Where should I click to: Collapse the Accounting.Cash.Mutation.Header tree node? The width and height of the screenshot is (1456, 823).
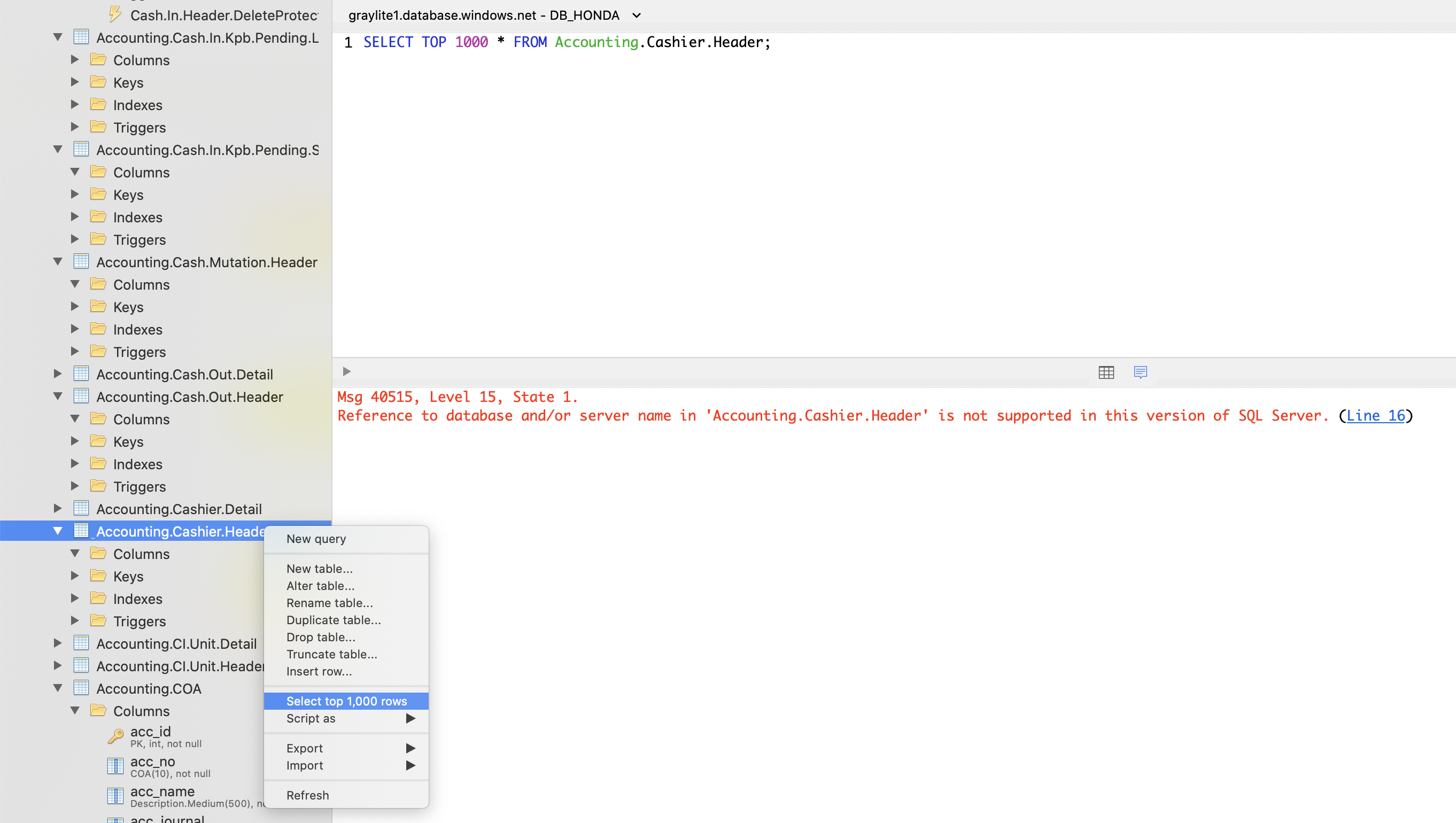pos(57,261)
